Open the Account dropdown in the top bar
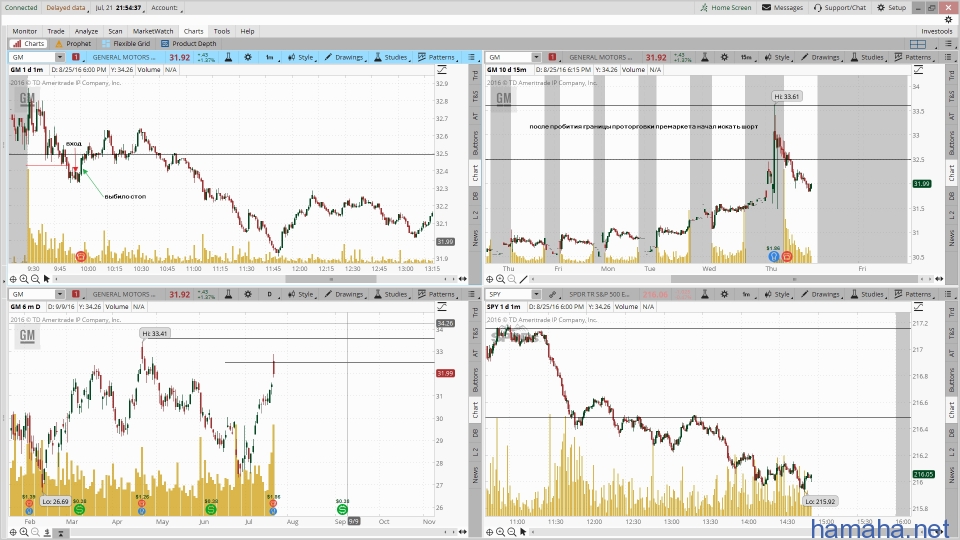Image resolution: width=960 pixels, height=540 pixels. tap(167, 7)
